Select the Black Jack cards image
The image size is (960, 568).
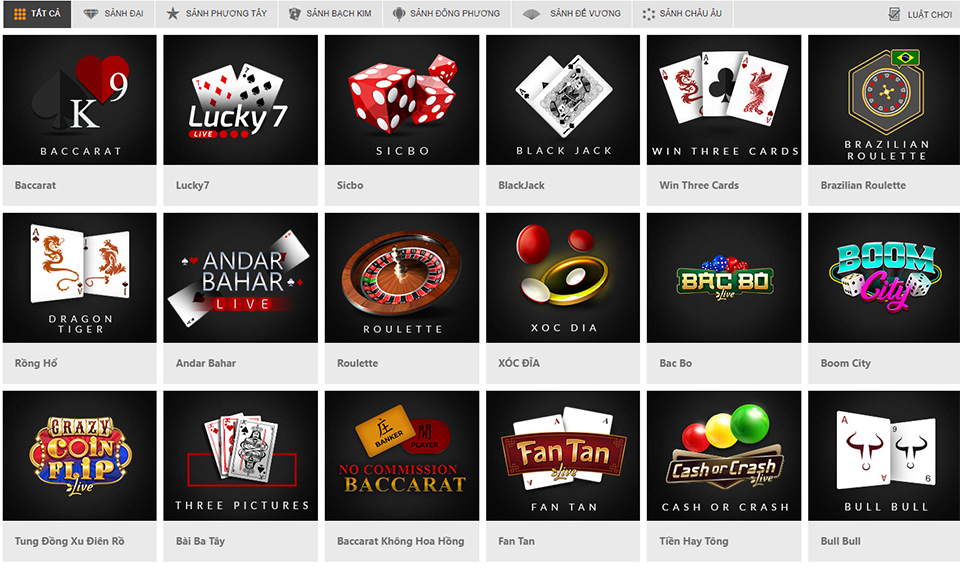click(x=563, y=100)
